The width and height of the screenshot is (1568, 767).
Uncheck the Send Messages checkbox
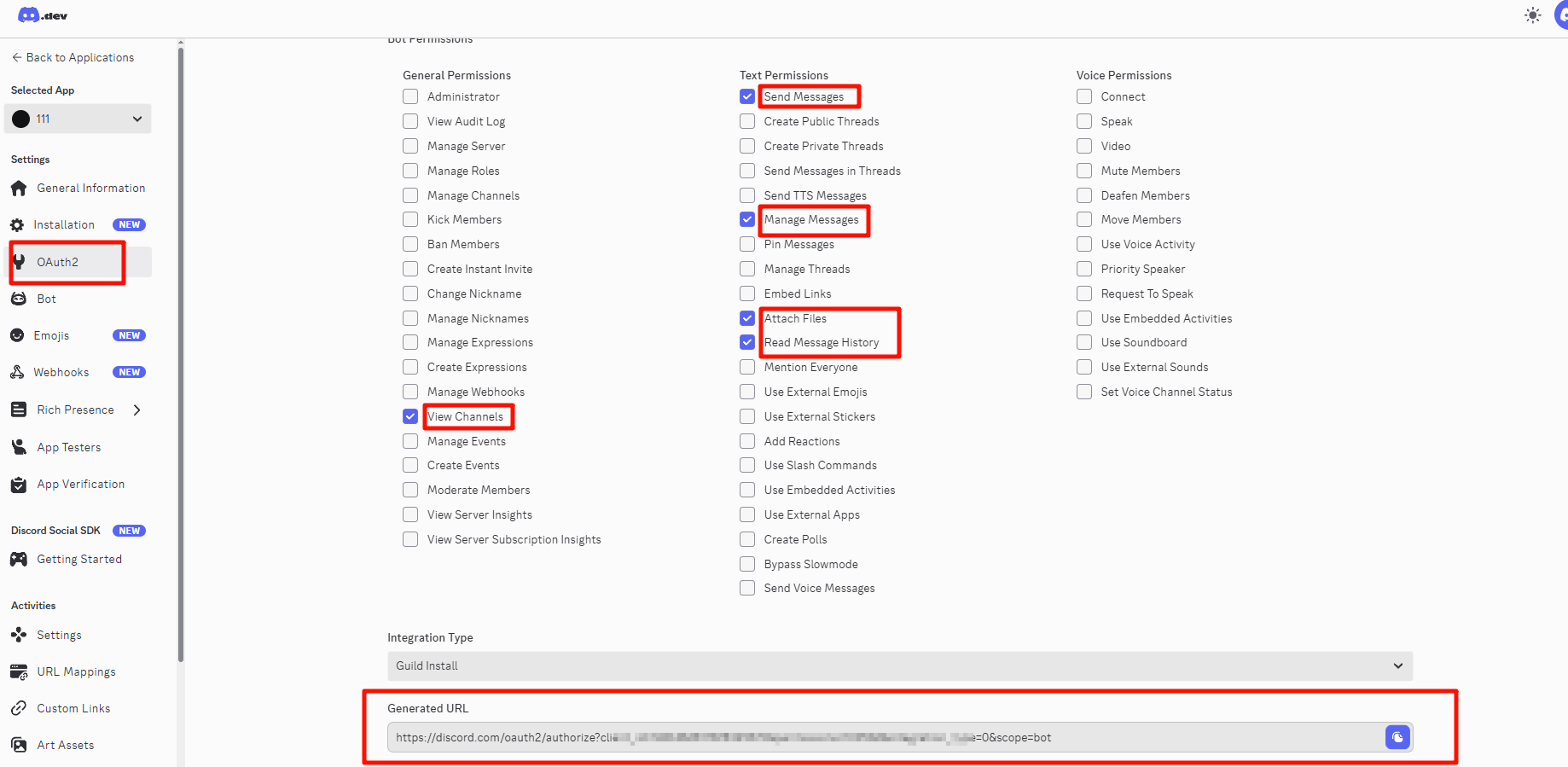(747, 96)
